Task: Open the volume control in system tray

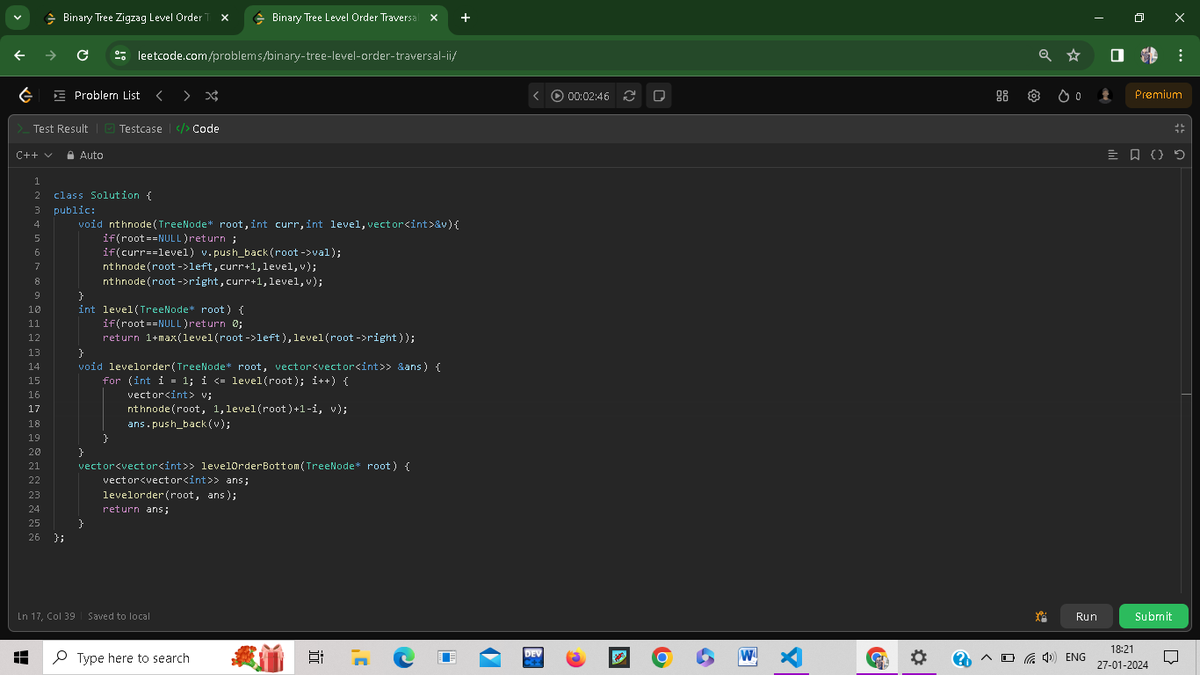Action: click(x=1048, y=658)
